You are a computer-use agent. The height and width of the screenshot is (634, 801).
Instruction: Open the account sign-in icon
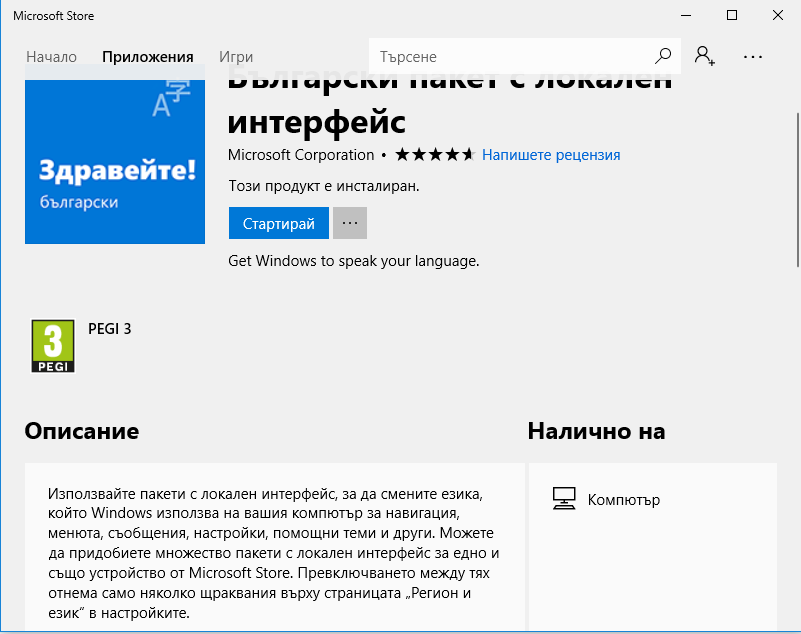(704, 56)
